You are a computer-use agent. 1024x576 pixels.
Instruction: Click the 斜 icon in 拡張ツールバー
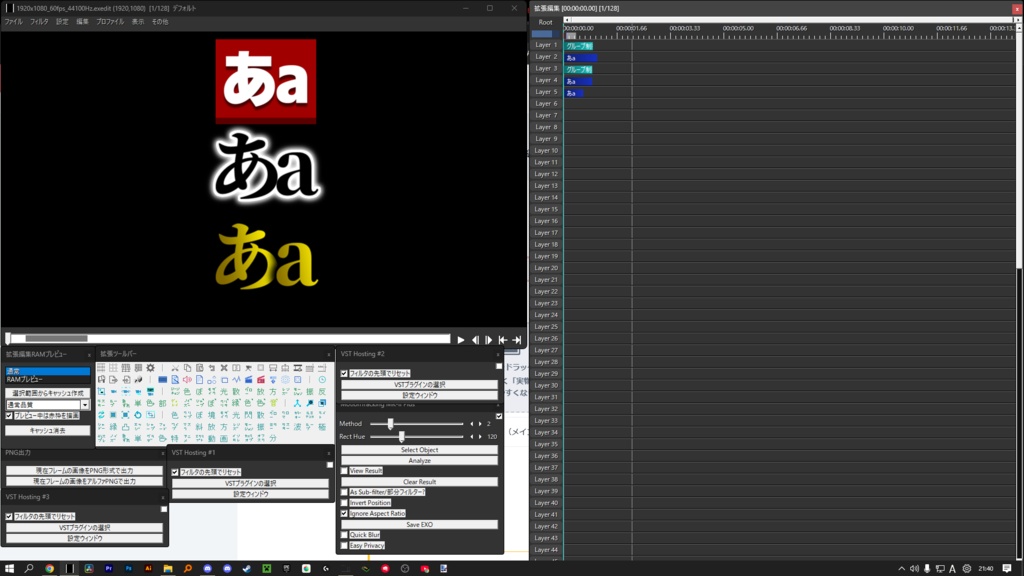coord(199,426)
